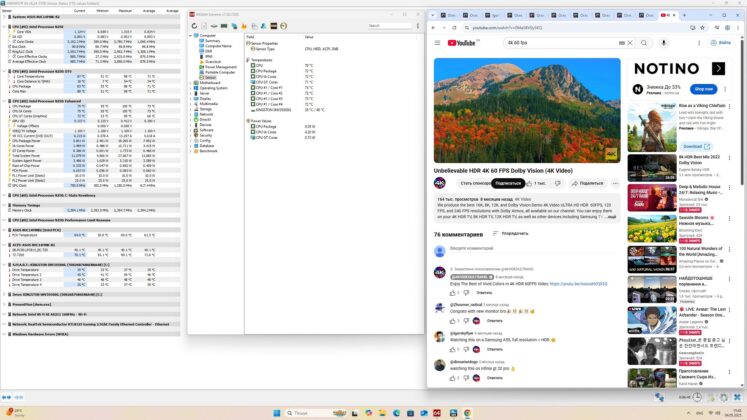Click the AIDA64 Search input field
The height and width of the screenshot is (420, 747).
pos(389,26)
